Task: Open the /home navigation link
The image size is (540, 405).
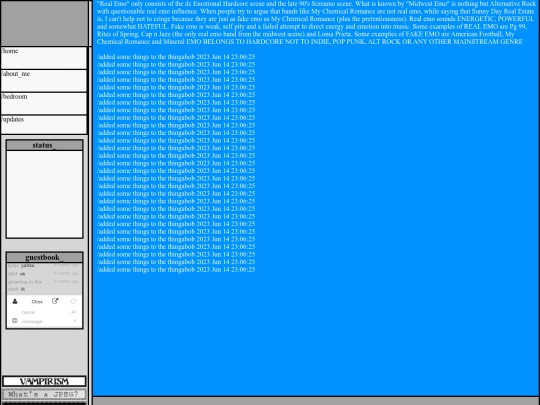Action: (x=44, y=58)
